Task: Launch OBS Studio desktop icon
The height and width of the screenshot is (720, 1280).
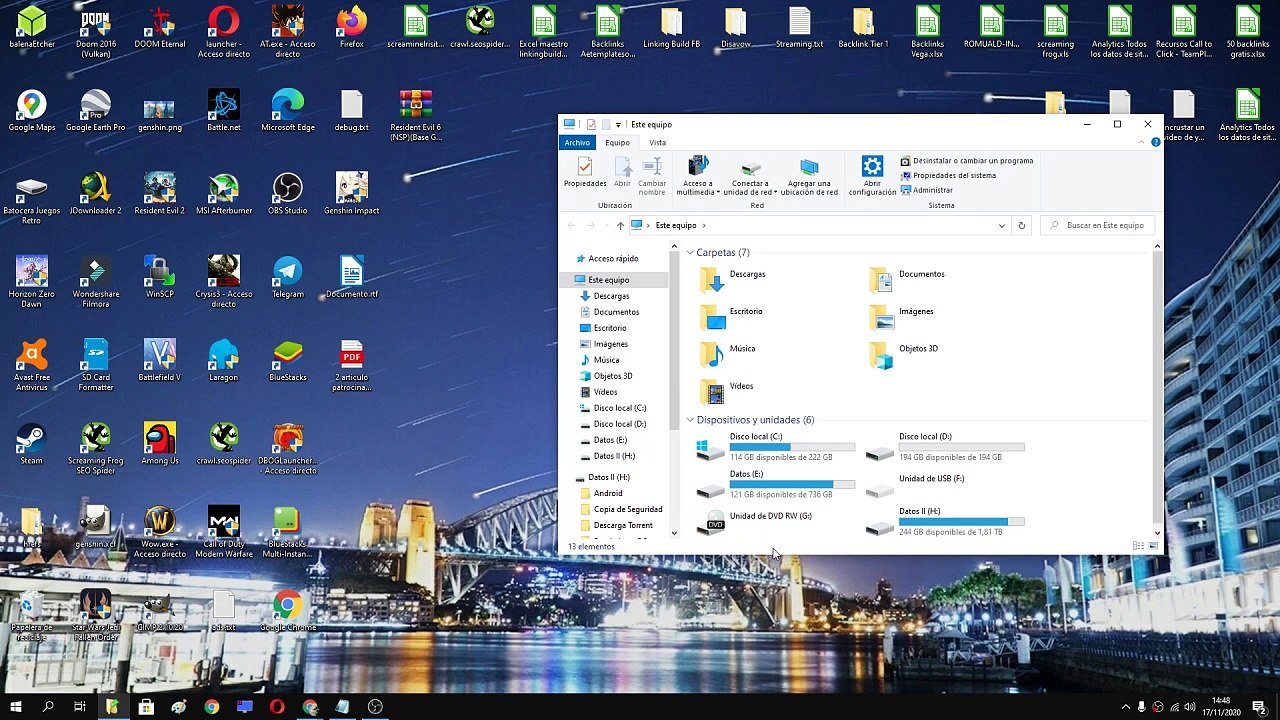Action: (288, 195)
